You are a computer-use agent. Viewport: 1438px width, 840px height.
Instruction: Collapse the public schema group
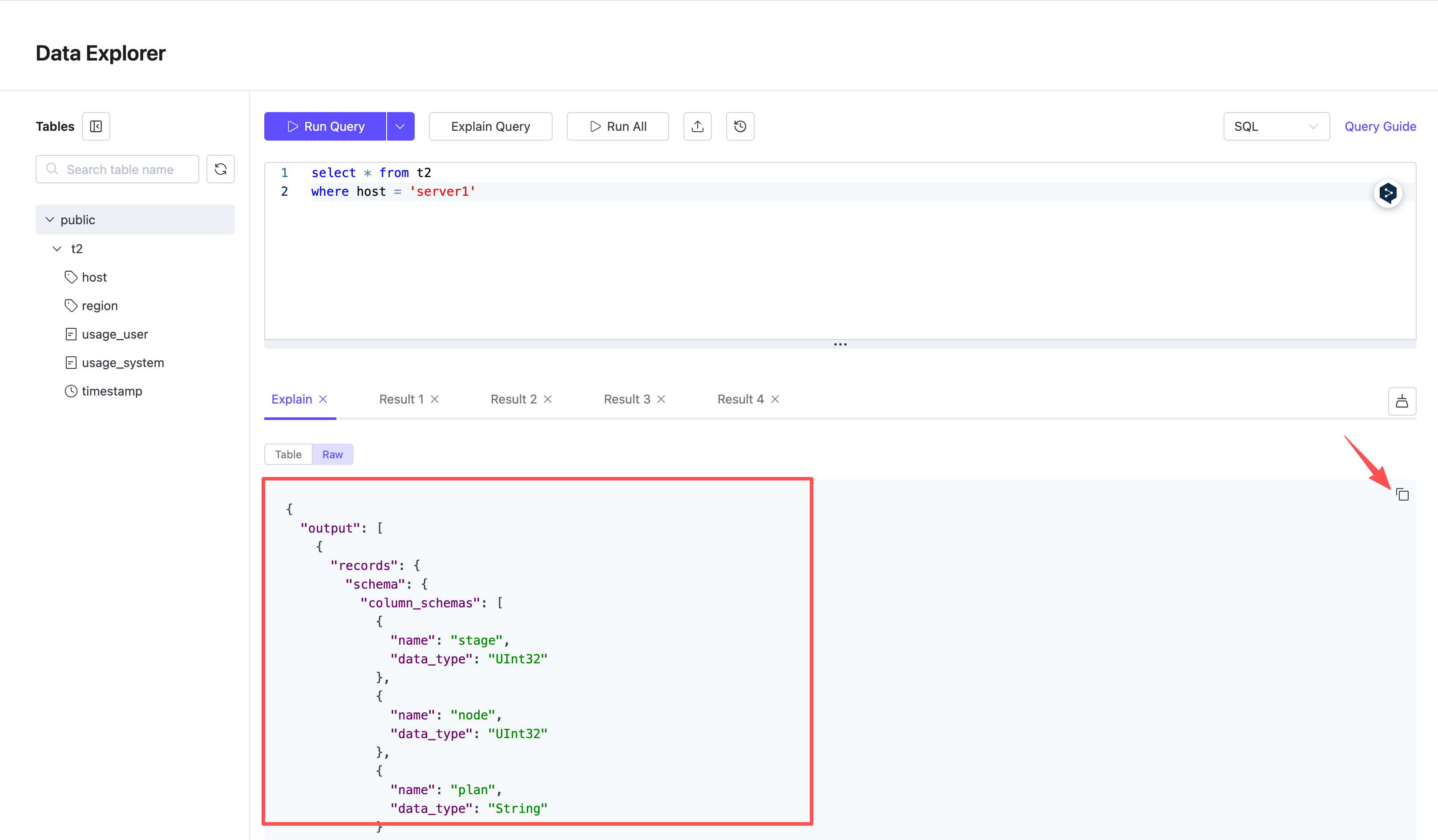tap(50, 219)
